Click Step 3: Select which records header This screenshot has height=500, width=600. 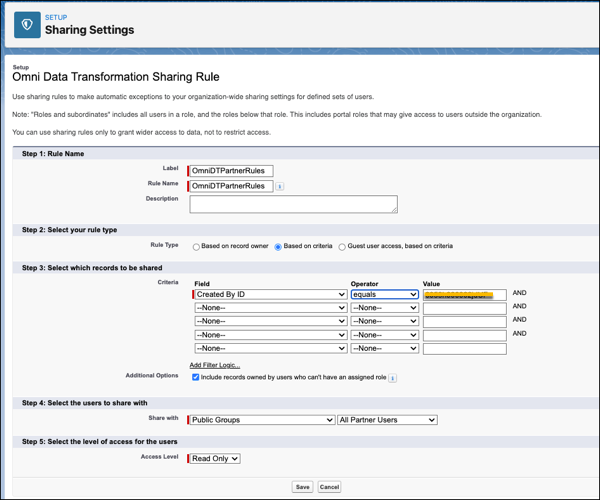(92, 268)
